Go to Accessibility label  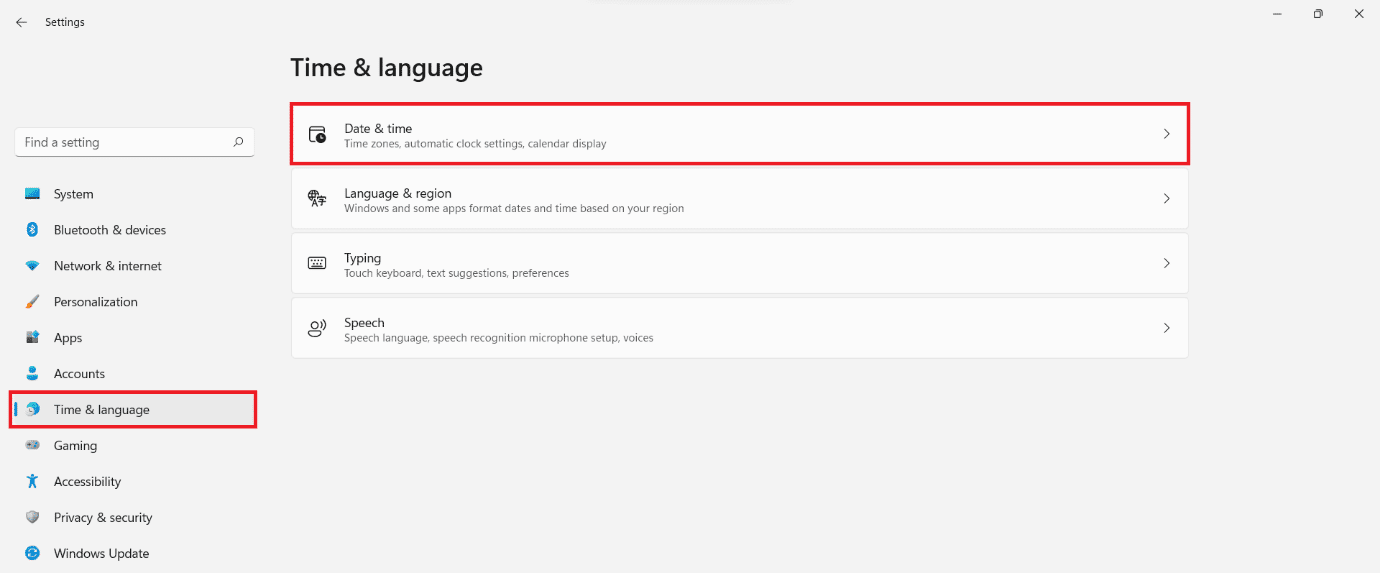click(88, 482)
